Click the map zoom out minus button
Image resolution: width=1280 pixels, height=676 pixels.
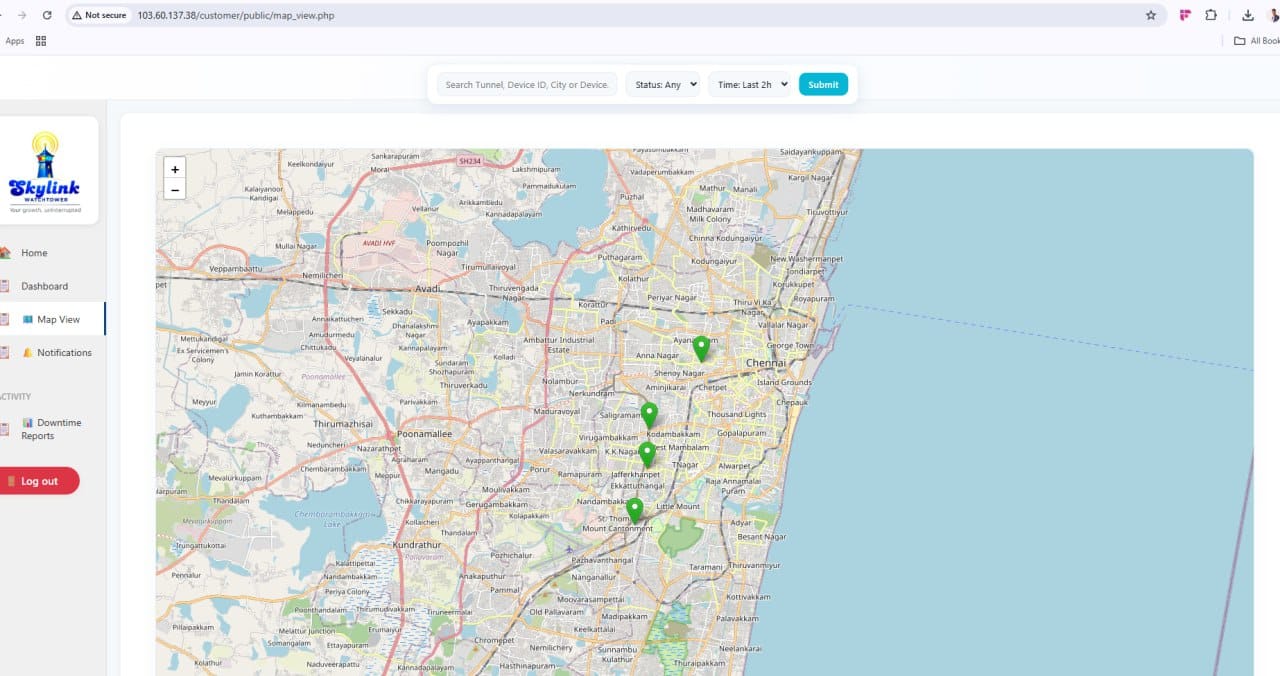pyautogui.click(x=175, y=190)
